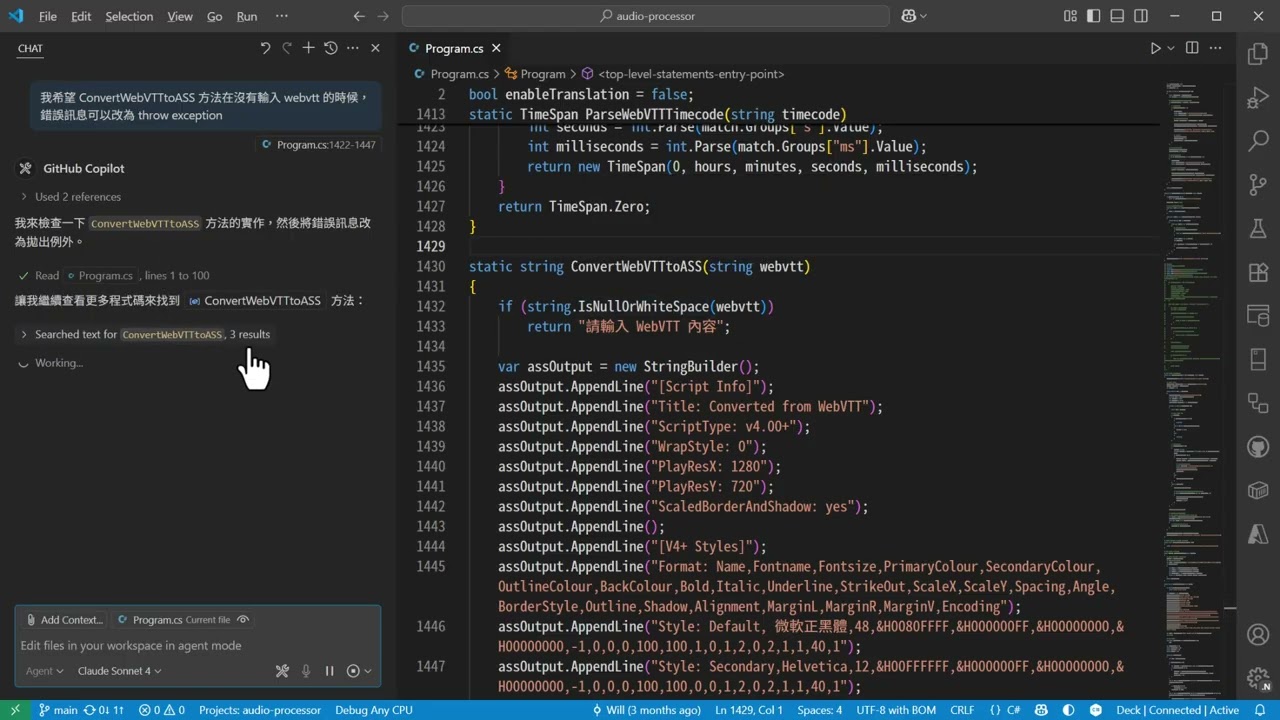The height and width of the screenshot is (720, 1280).
Task: Open the Search view
Action: (1258, 141)
